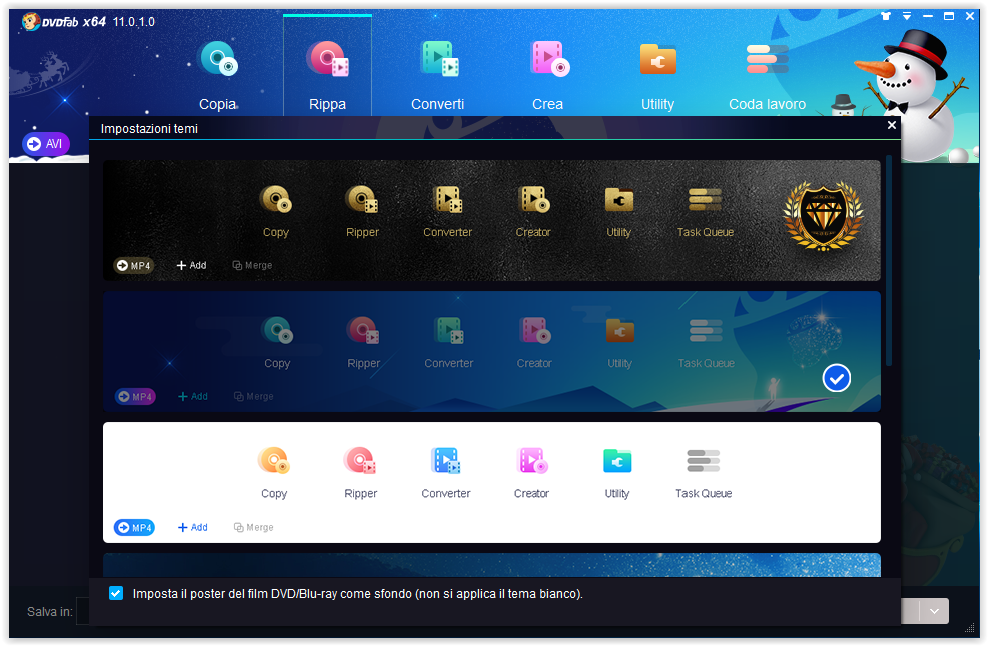Toggle DVD/Blu-ray poster background checkbox
Screen dimensions: 988x646
tap(116, 593)
